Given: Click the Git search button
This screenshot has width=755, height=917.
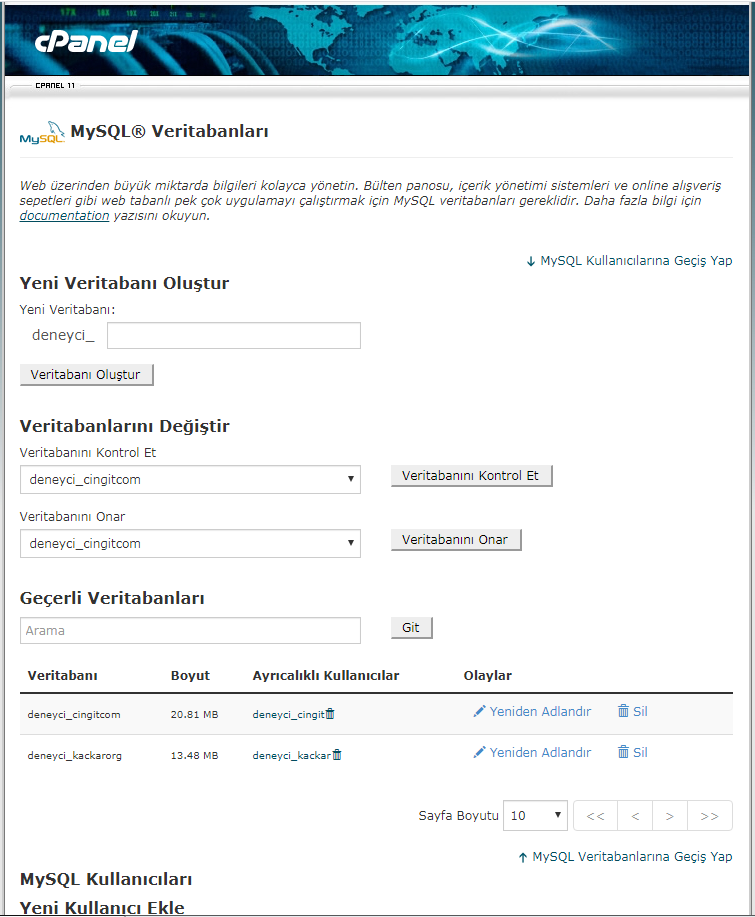Looking at the screenshot, I should coord(411,628).
